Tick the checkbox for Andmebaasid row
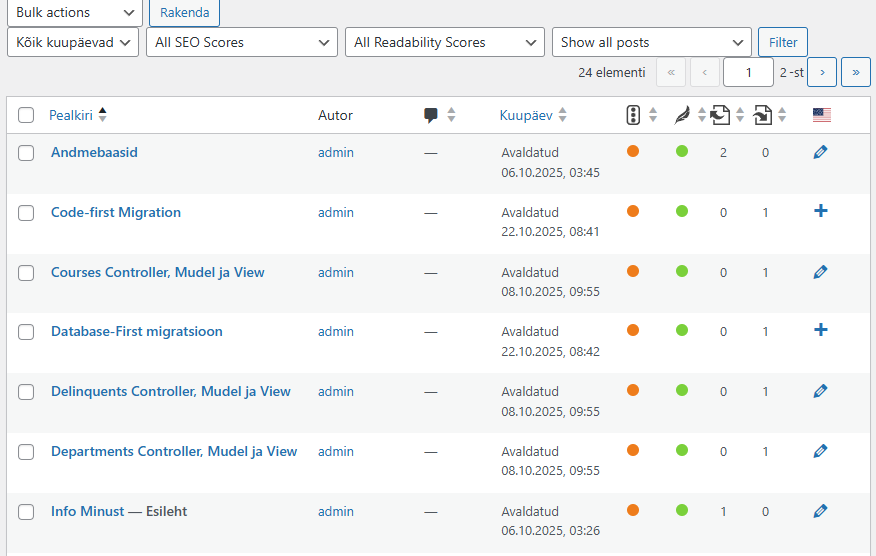The width and height of the screenshot is (876, 556). (x=26, y=153)
